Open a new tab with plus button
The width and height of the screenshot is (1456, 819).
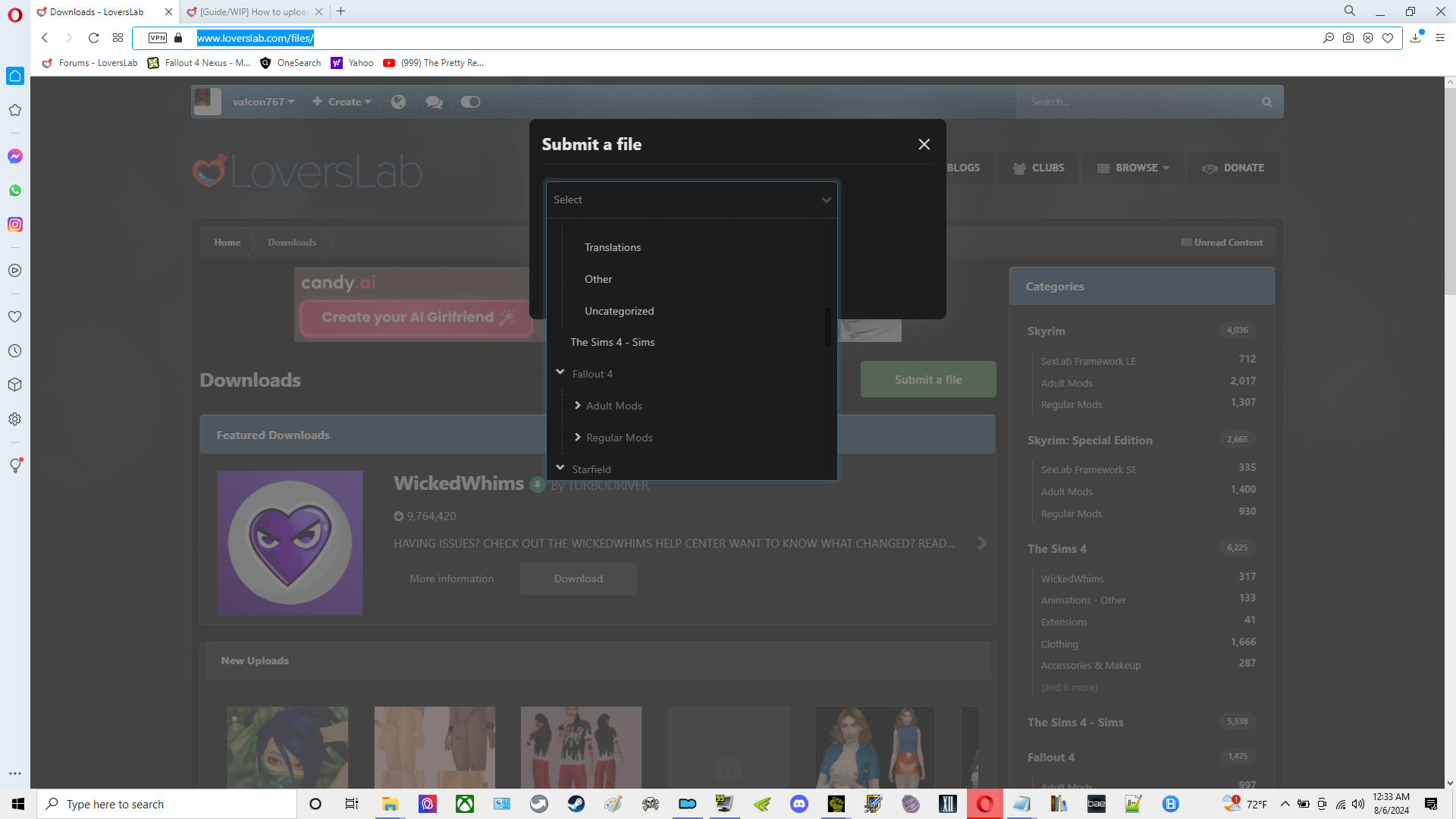coord(341,11)
